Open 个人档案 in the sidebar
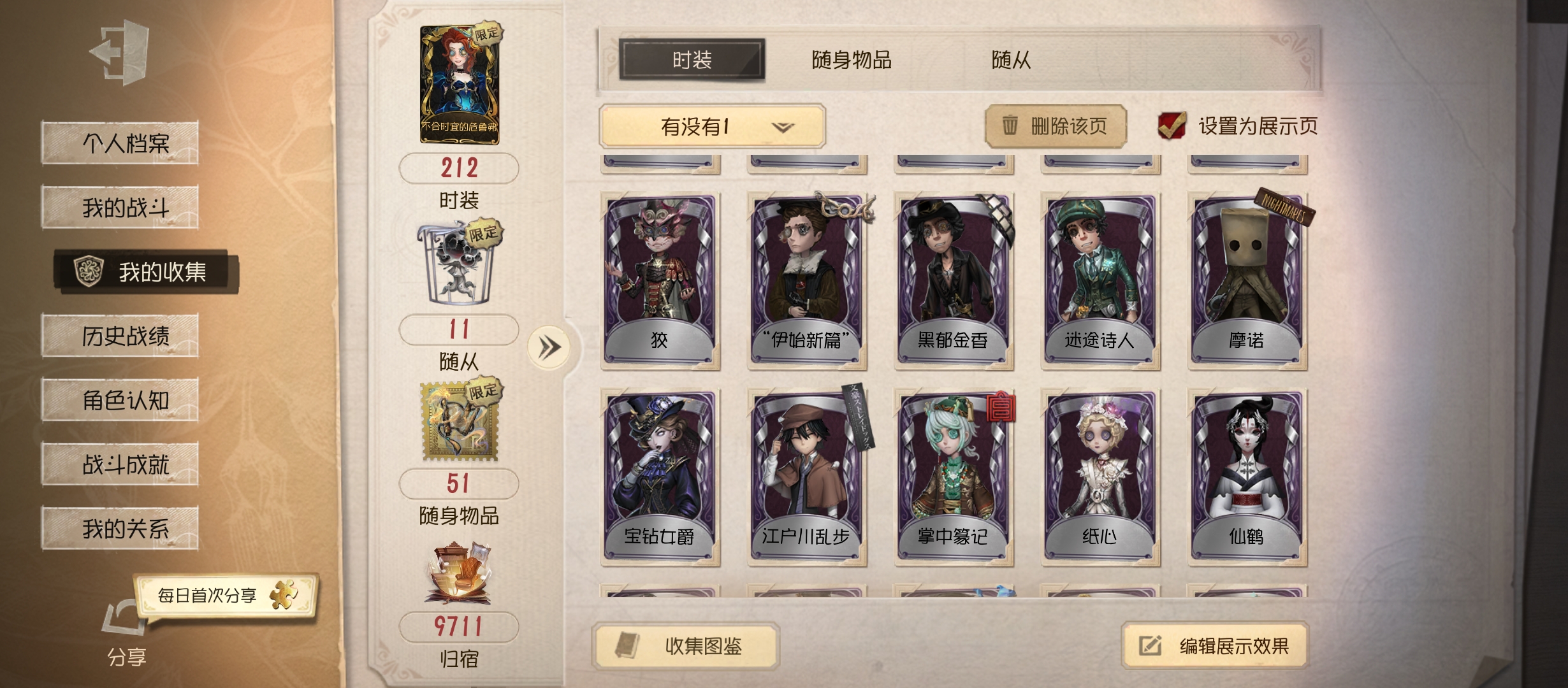 click(x=120, y=143)
